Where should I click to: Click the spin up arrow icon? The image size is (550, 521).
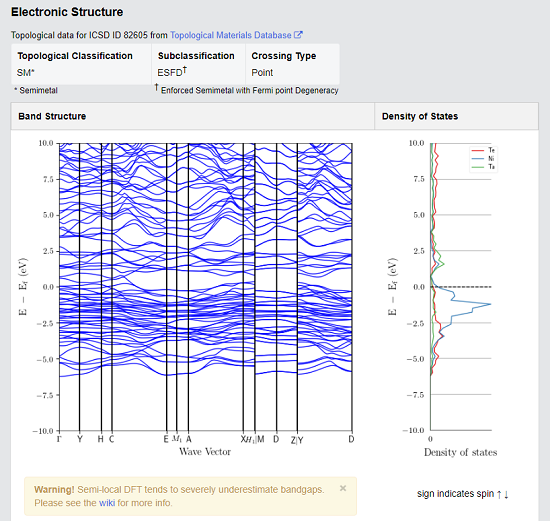[499, 494]
